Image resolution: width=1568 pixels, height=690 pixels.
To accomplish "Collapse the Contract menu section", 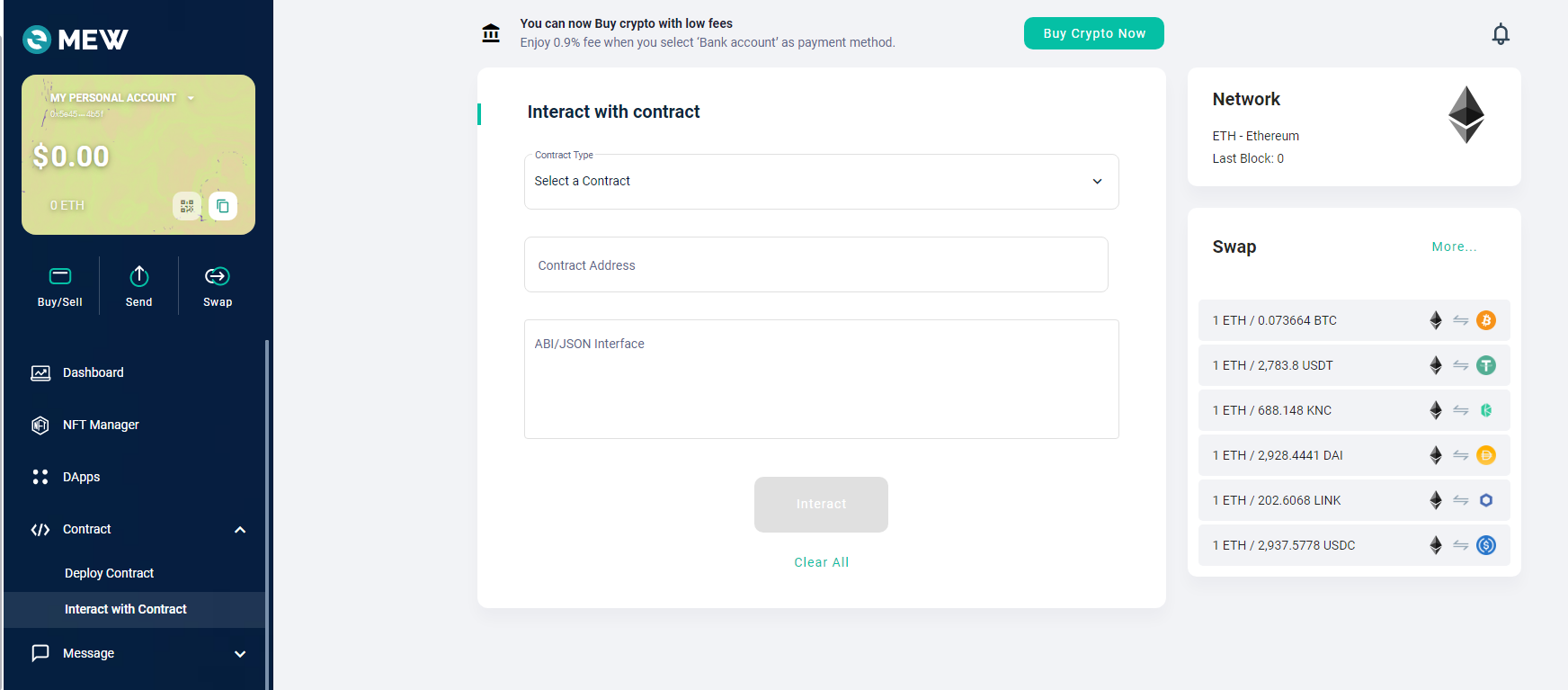I will tap(240, 530).
